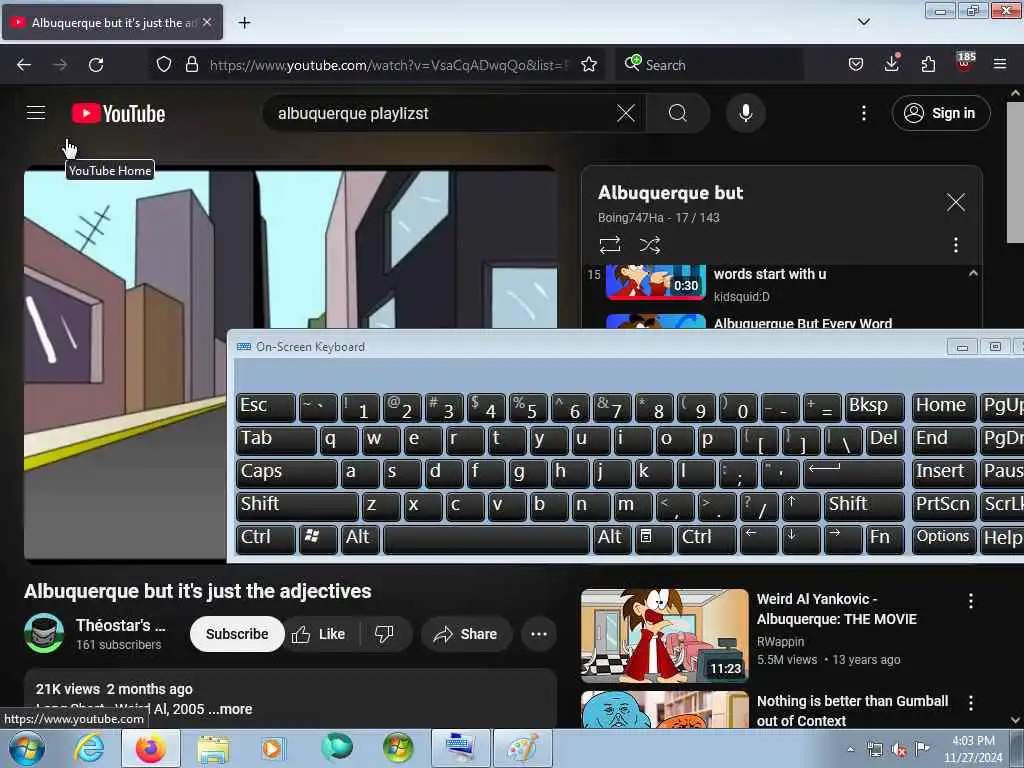
Task: Click the up arrow key on keyboard
Action: tap(801, 506)
